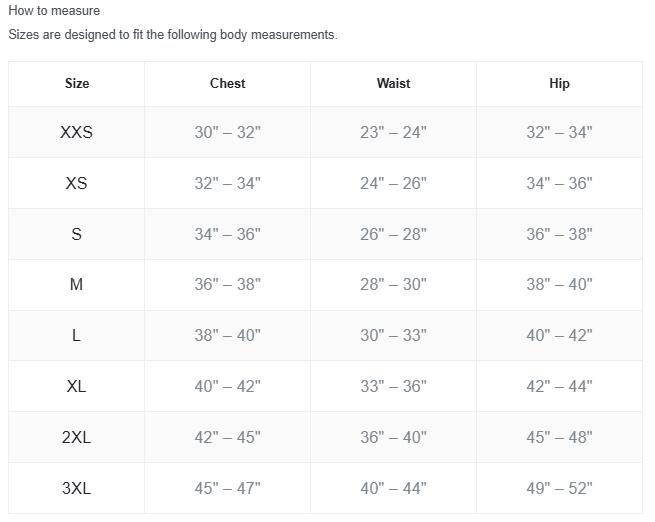Viewport: 655px width, 522px height.
Task: Select the L waist measurement 30" – 33"
Action: pyautogui.click(x=394, y=335)
